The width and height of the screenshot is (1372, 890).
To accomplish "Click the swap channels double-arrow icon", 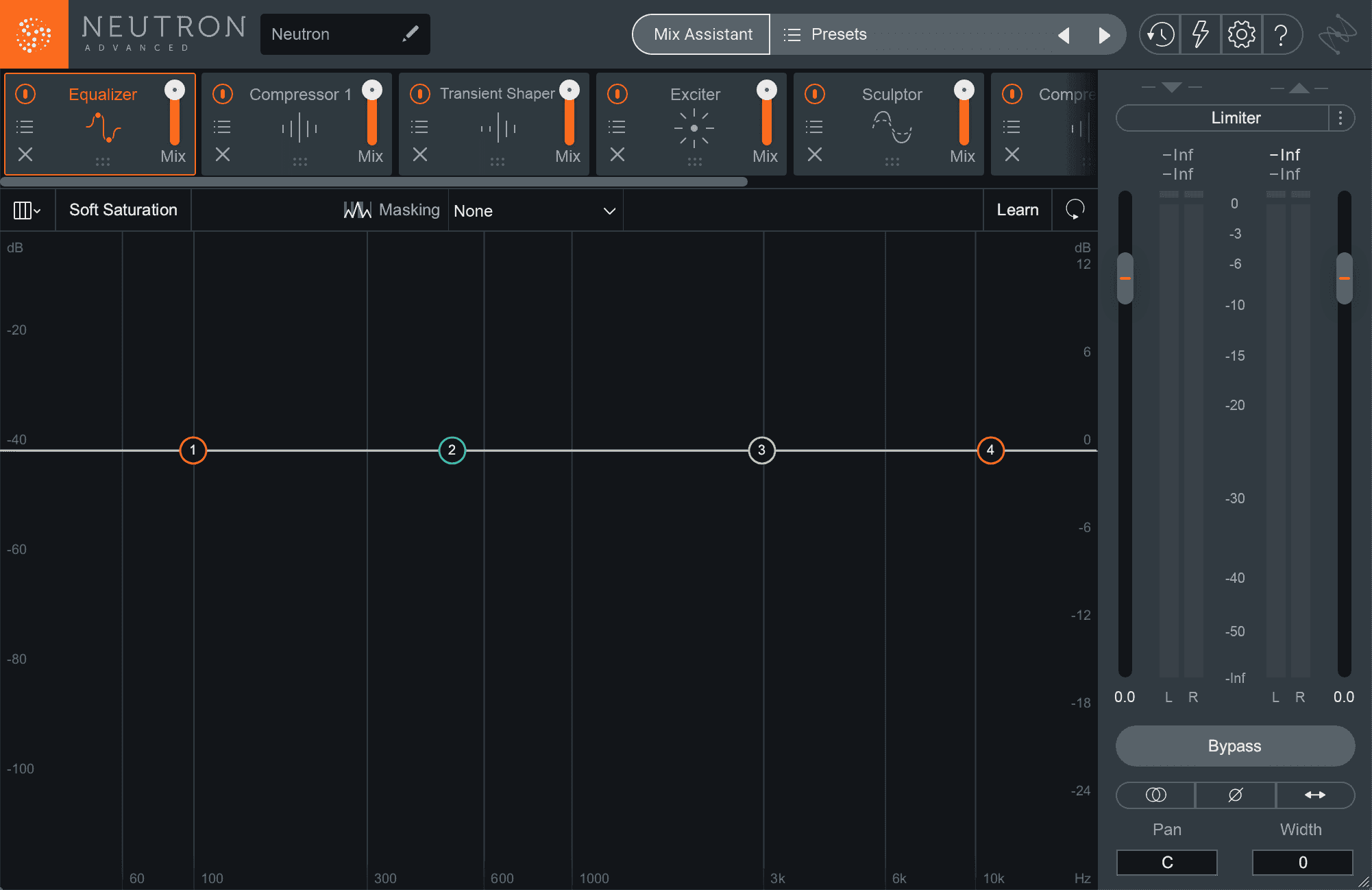I will 1315,795.
